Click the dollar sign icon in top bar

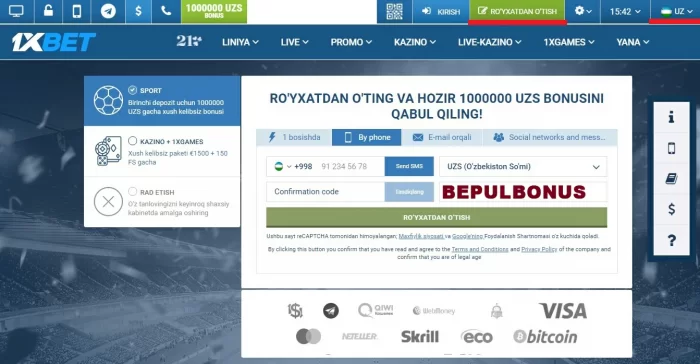pyautogui.click(x=138, y=11)
